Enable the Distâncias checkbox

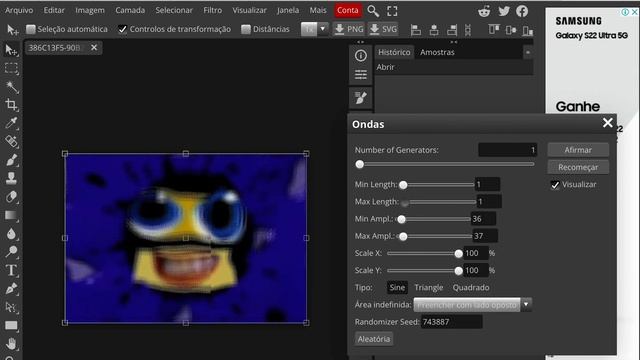(x=246, y=29)
